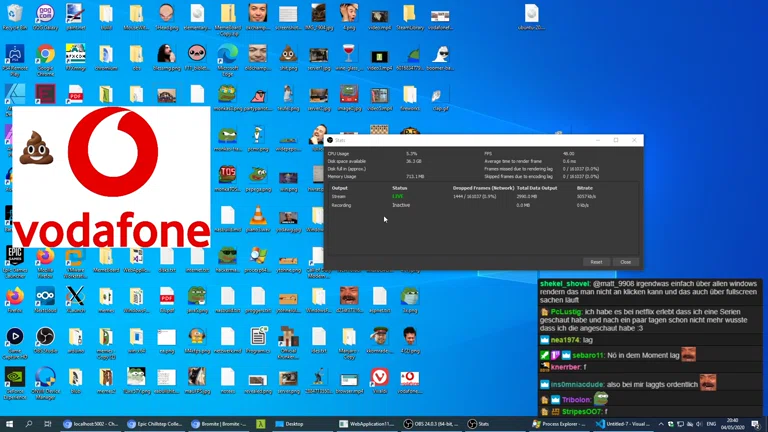Select the Vivaldi browser desktop icon
This screenshot has height=432, width=768.
pyautogui.click(x=379, y=379)
